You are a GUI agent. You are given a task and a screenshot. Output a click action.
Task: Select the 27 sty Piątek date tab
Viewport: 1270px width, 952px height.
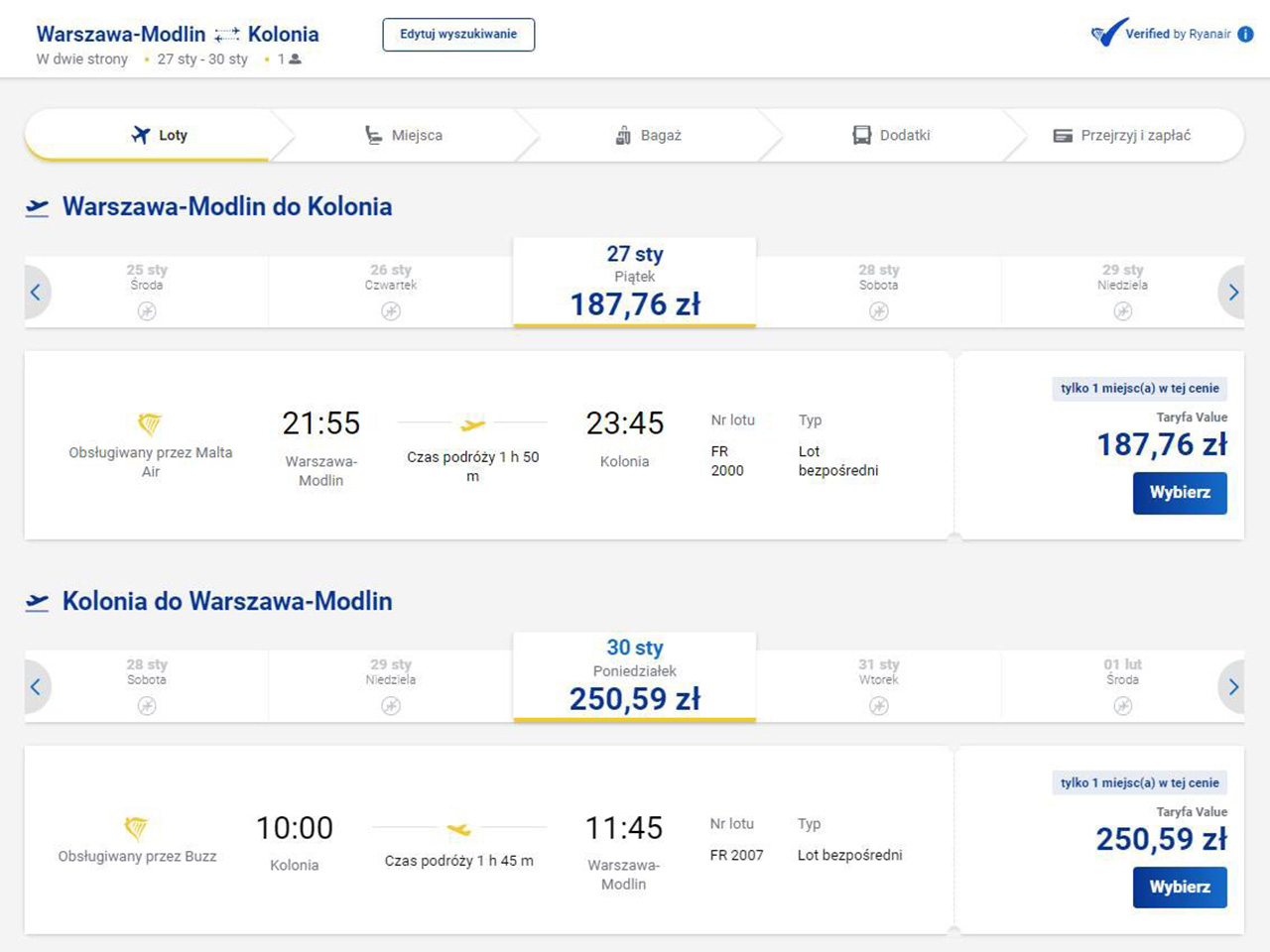coord(635,282)
